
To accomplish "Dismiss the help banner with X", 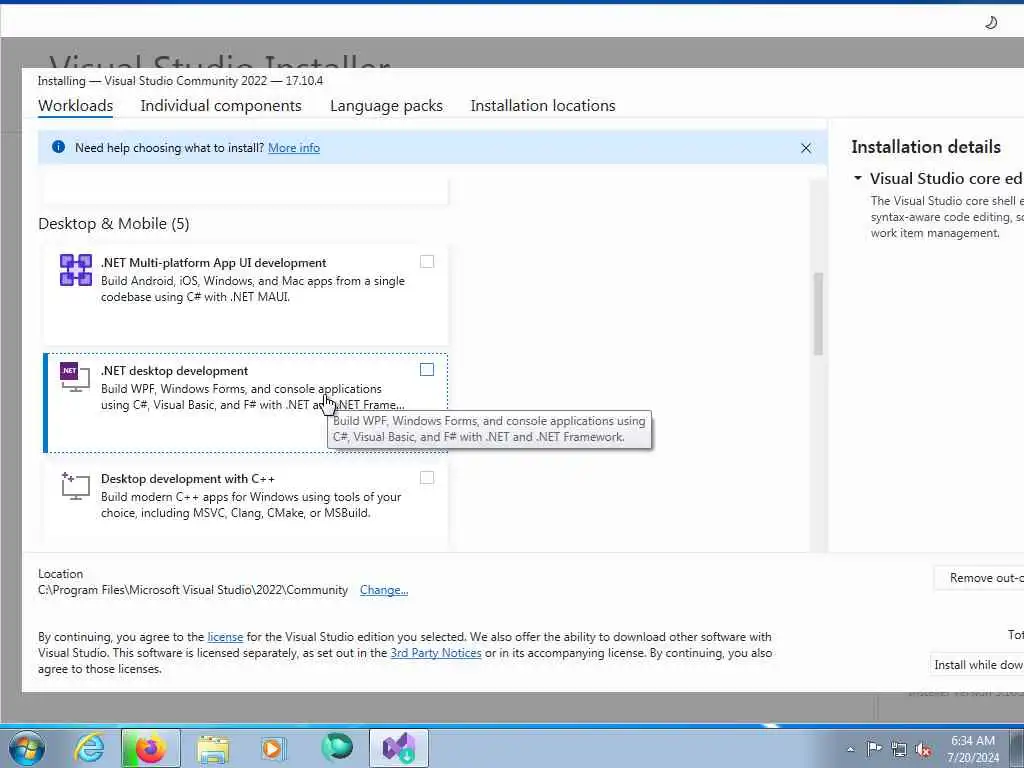I will click(806, 148).
